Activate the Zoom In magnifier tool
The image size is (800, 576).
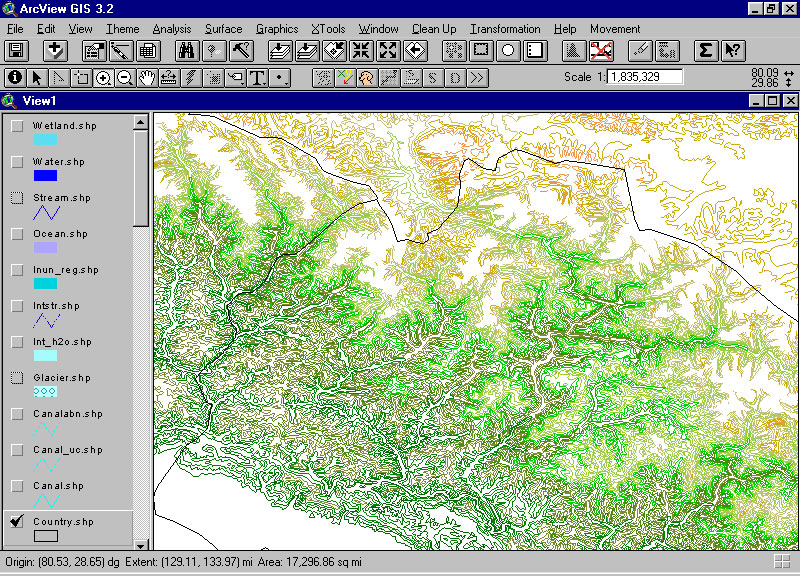coord(103,77)
